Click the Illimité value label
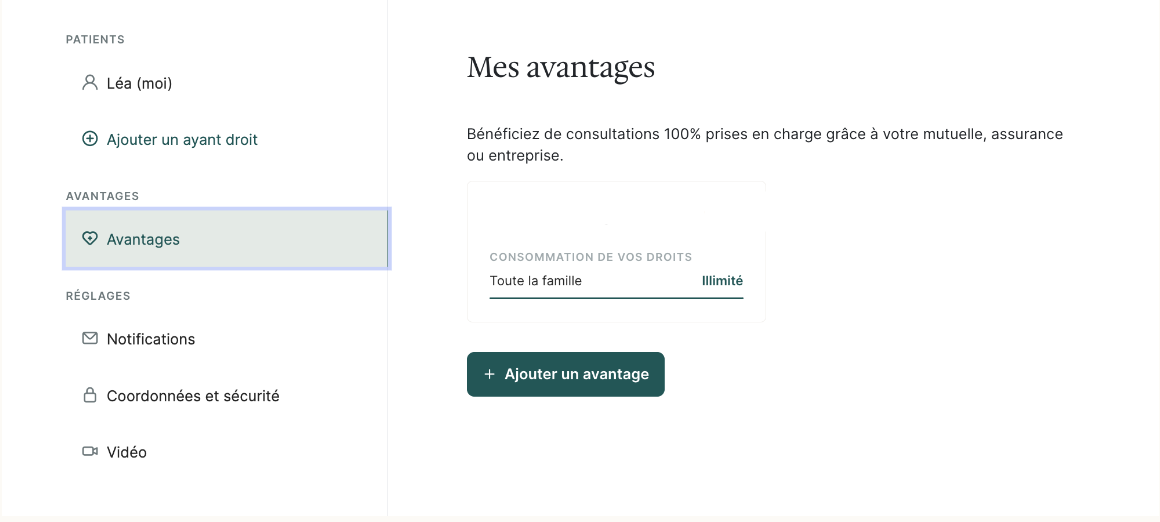Viewport: 1160px width, 522px height. tap(722, 281)
